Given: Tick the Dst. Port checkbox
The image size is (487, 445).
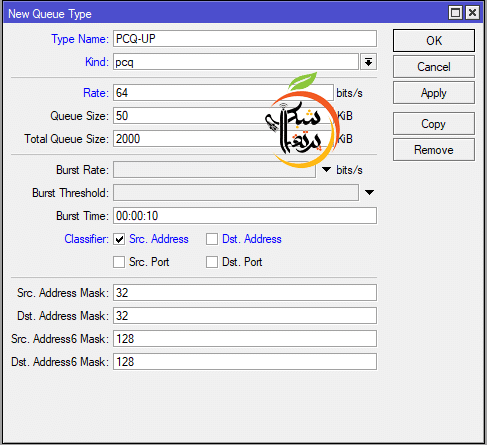Looking at the screenshot, I should pyautogui.click(x=212, y=262).
